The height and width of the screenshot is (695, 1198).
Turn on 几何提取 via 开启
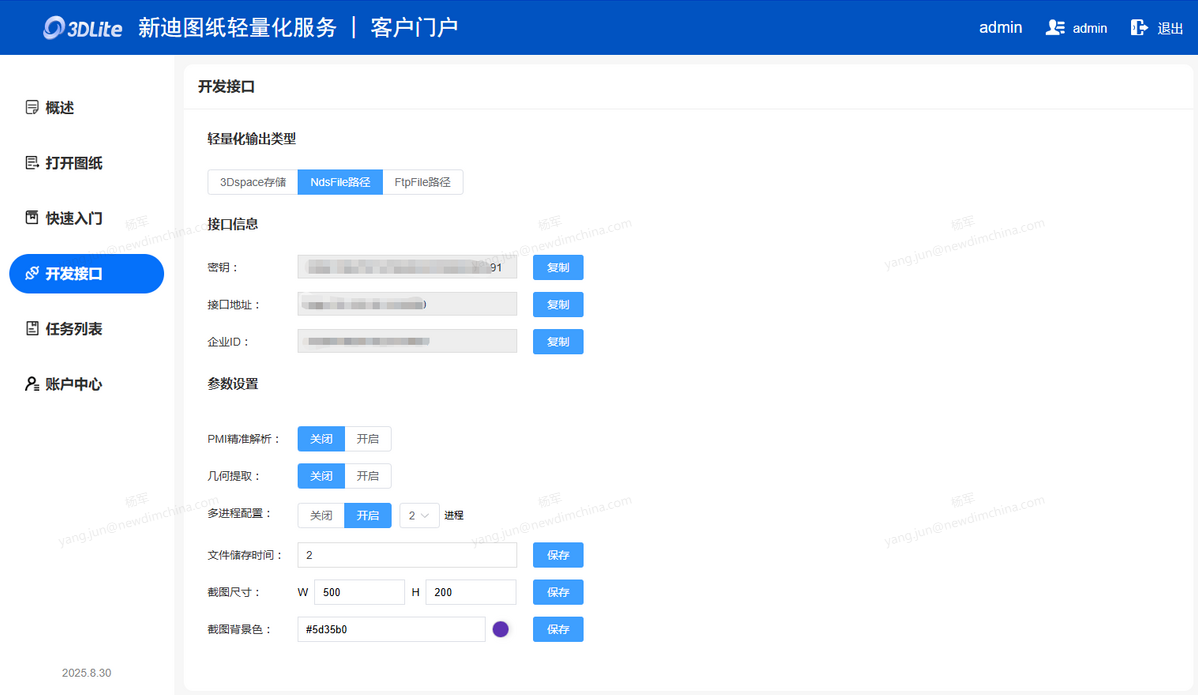point(368,476)
